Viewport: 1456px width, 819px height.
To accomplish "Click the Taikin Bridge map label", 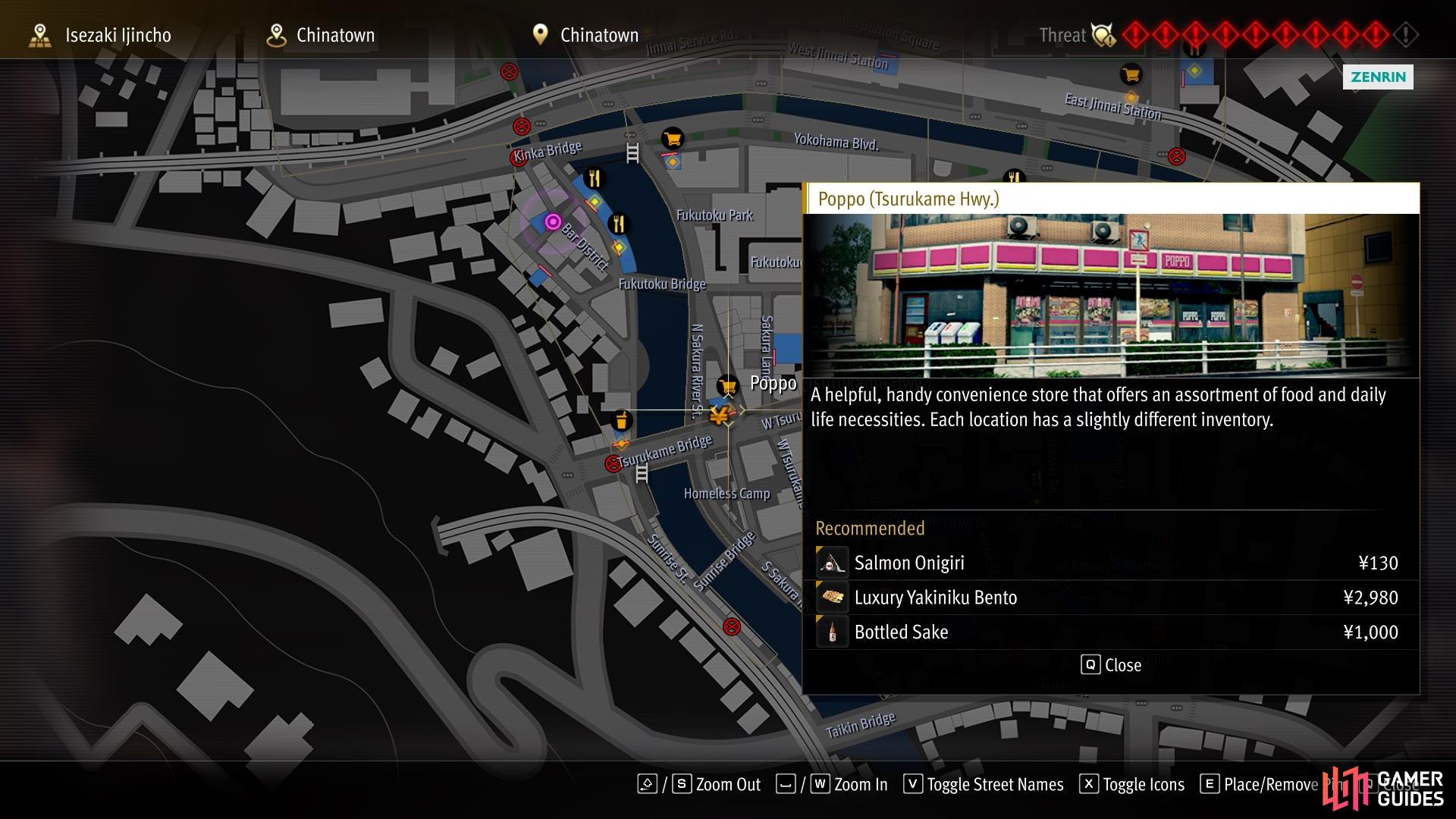I will [861, 725].
